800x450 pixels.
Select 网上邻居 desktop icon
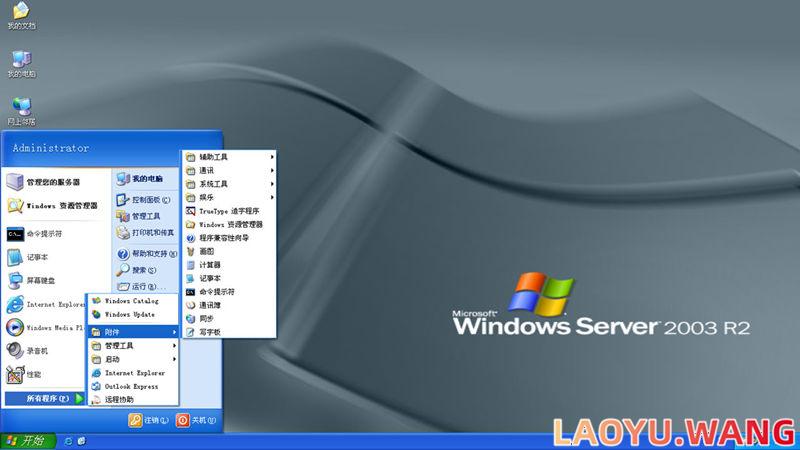21,112
